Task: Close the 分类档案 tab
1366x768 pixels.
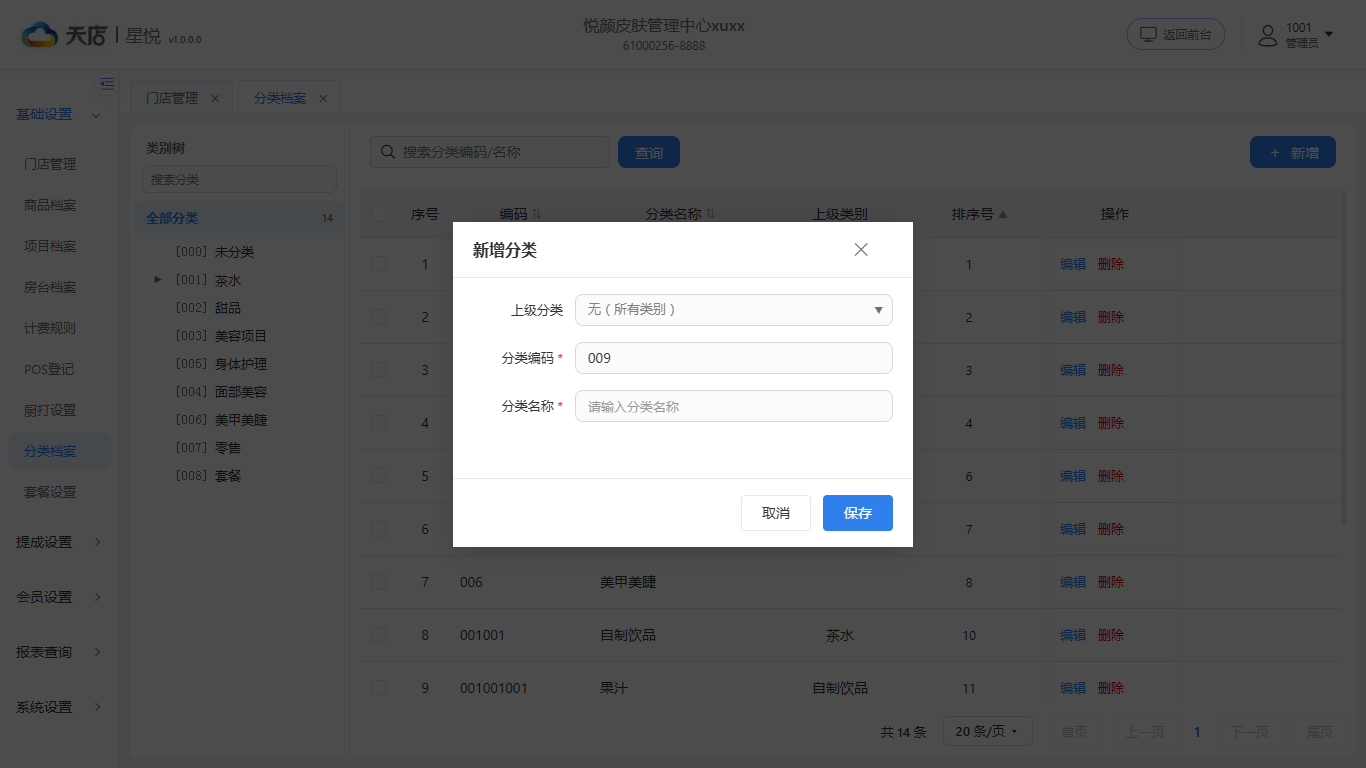Action: (x=323, y=98)
